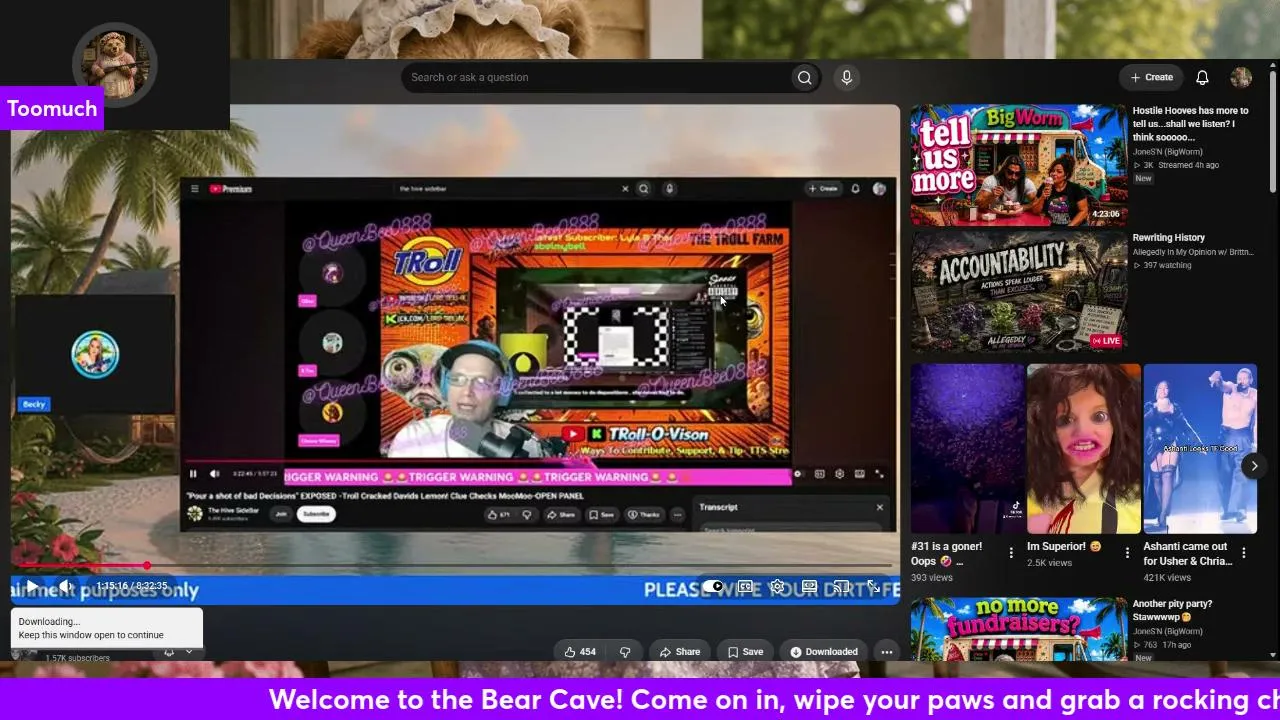Open the outer player settings gear
1280x720 pixels.
tap(777, 587)
